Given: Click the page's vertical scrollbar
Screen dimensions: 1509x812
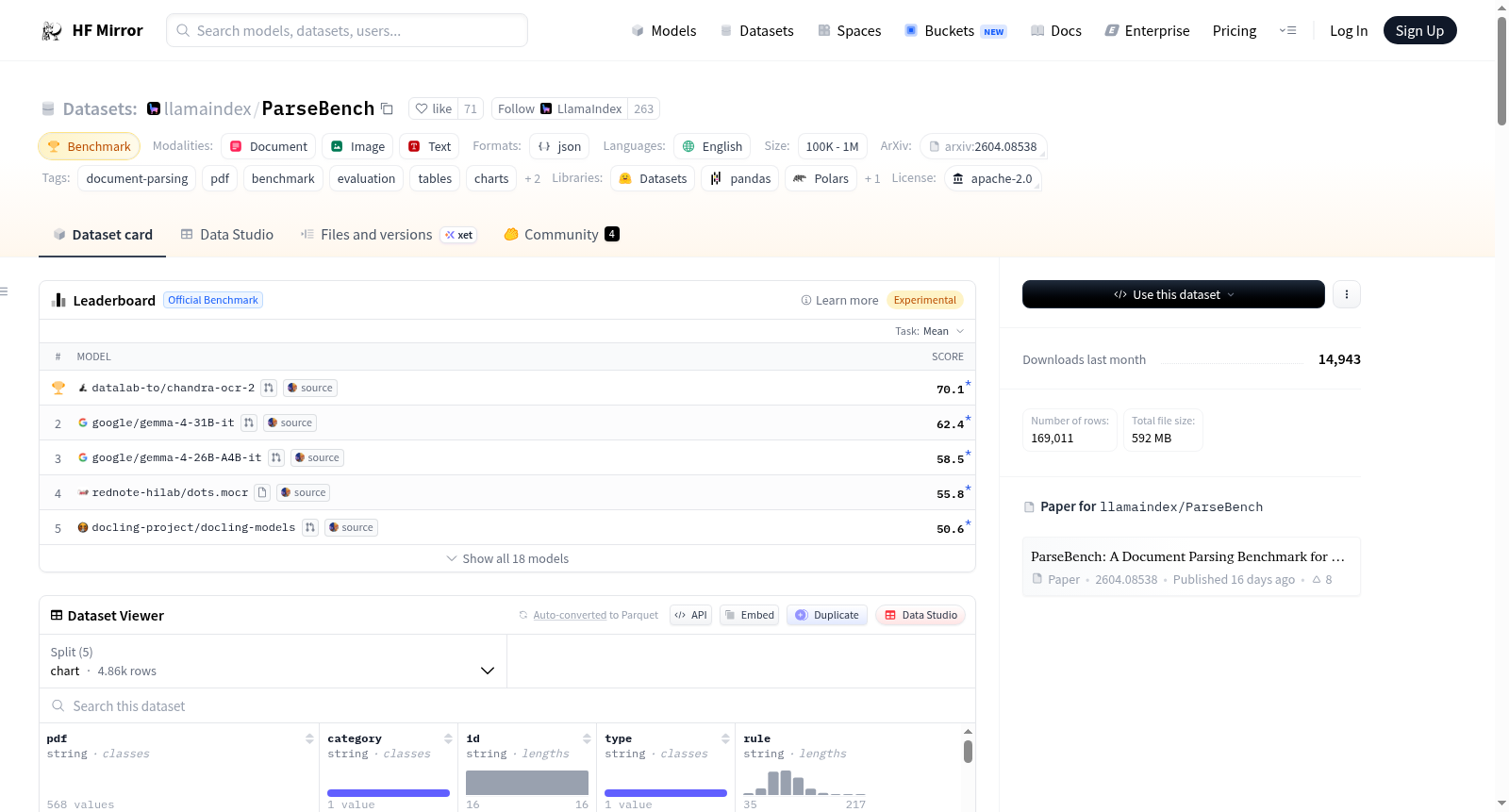Looking at the screenshot, I should (1501, 71).
